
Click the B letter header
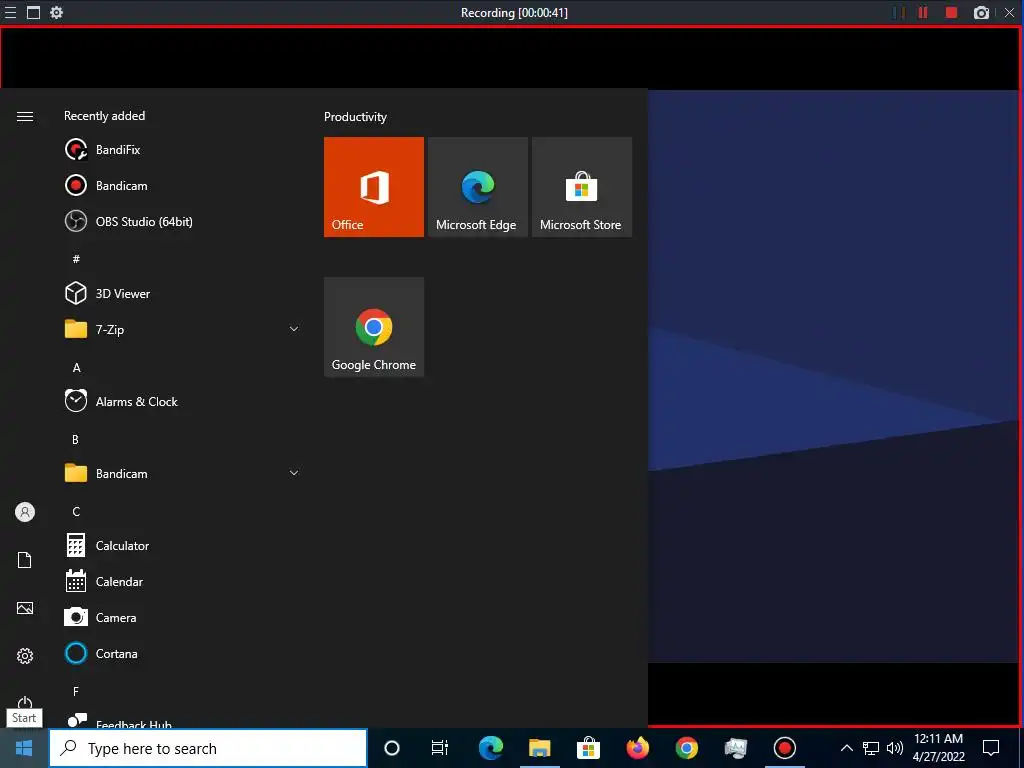click(76, 440)
